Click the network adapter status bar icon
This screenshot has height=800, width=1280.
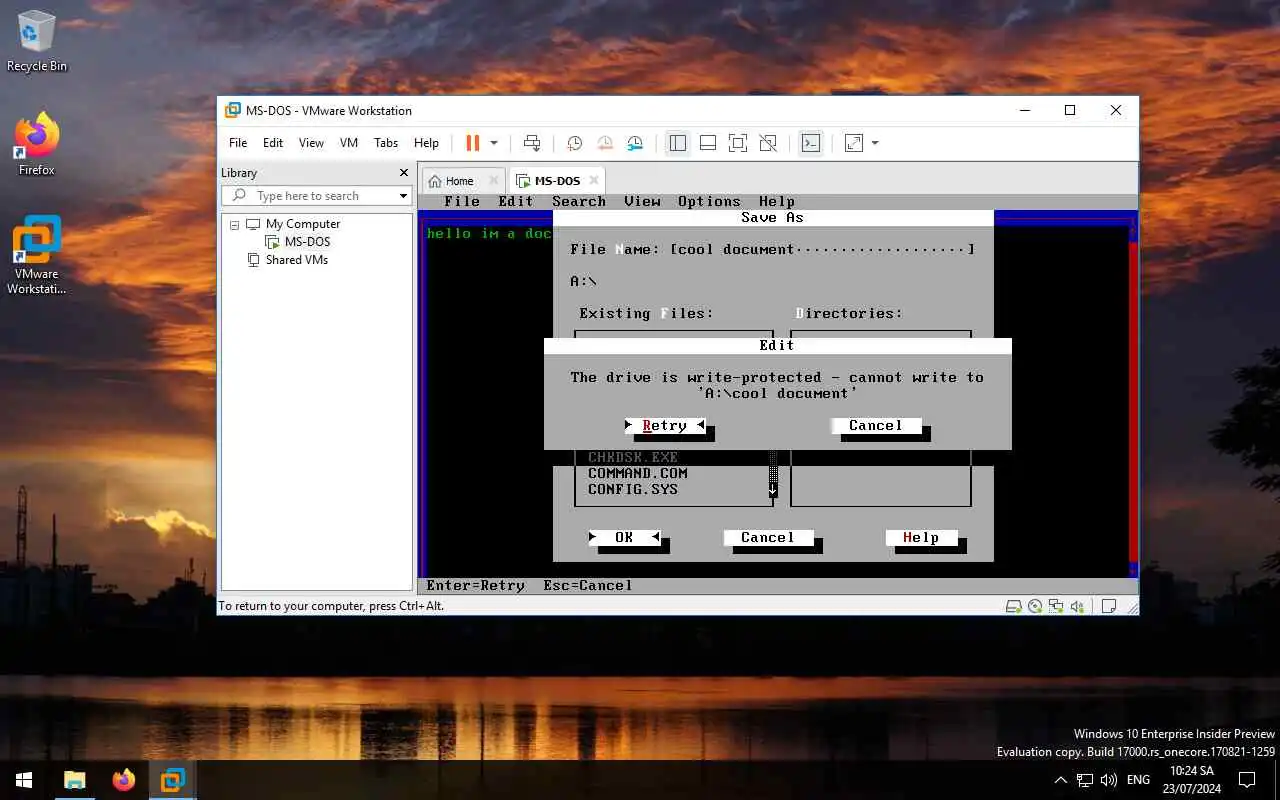tap(1056, 606)
